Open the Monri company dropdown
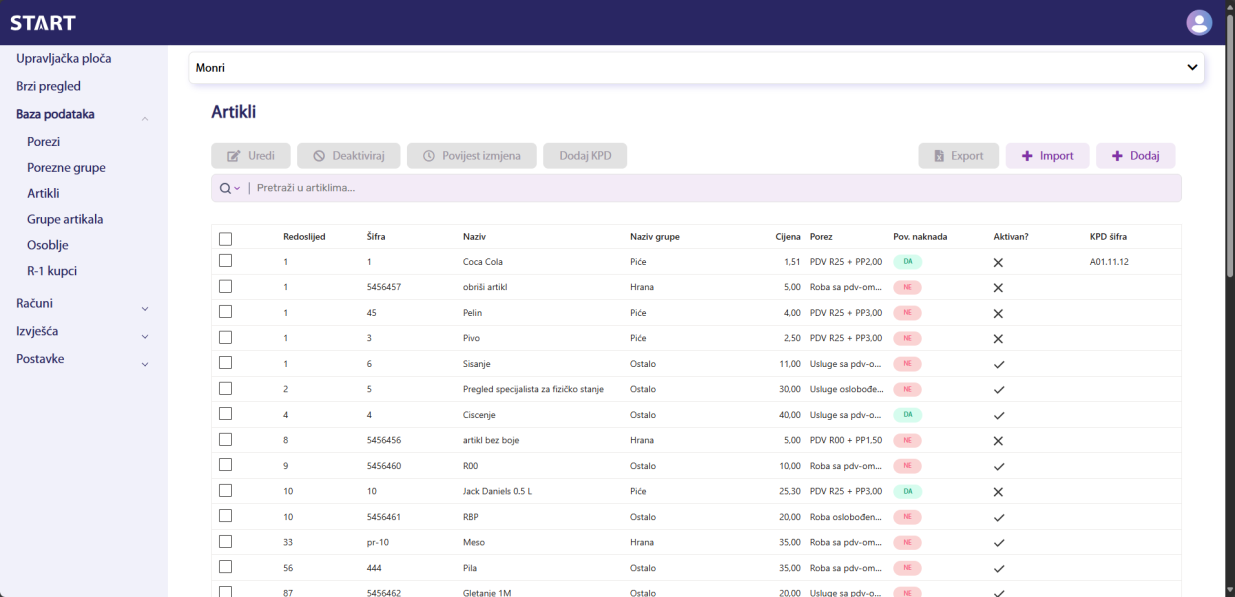 696,67
